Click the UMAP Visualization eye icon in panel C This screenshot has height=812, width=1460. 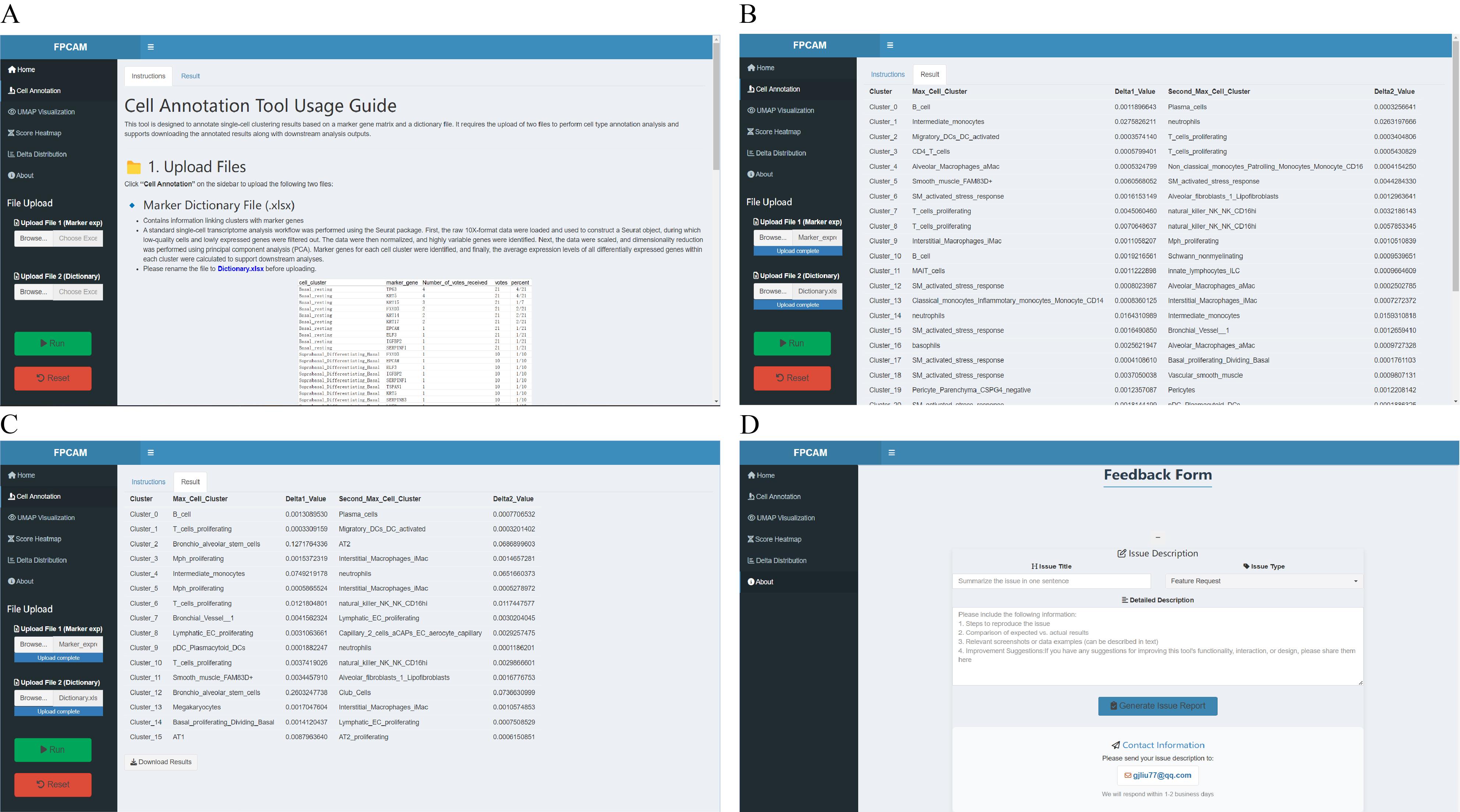11,518
